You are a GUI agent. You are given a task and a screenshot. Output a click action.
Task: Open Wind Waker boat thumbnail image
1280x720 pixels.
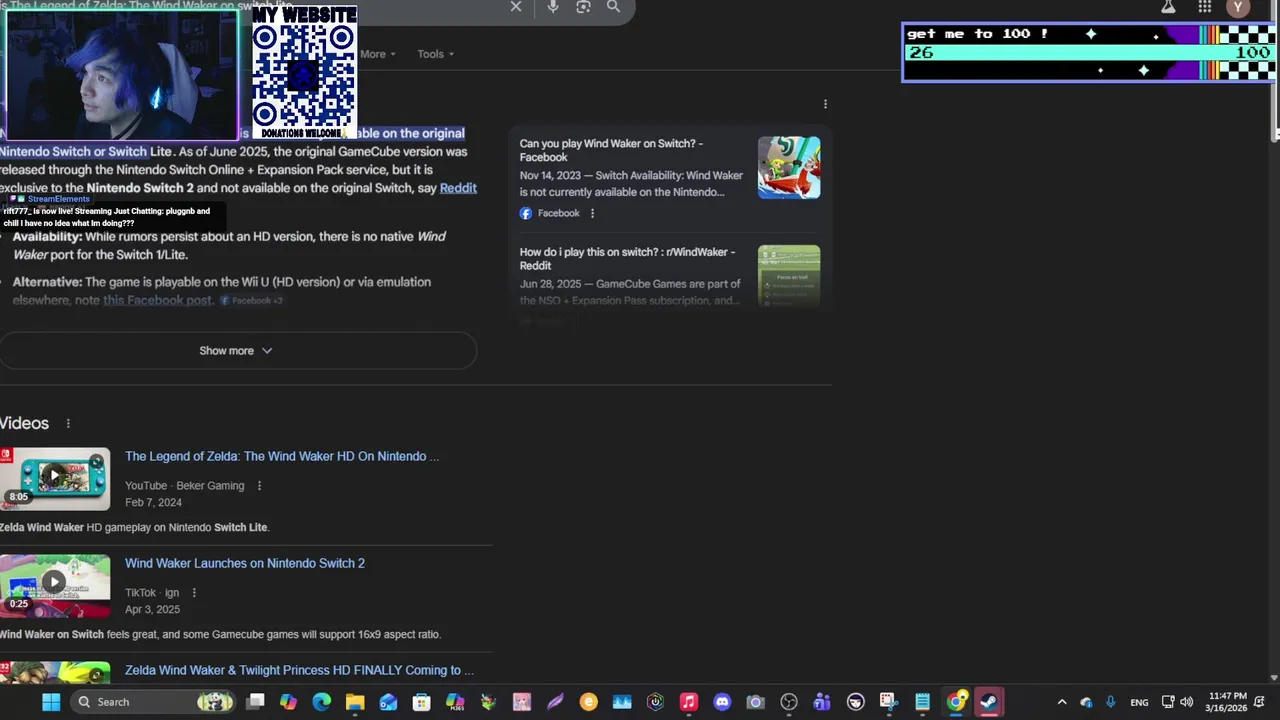(789, 167)
